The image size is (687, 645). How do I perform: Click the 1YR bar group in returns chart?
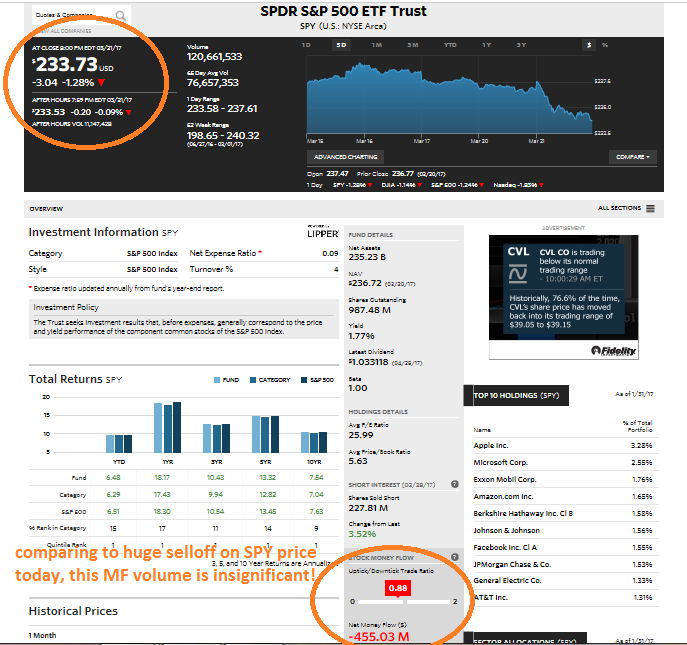click(167, 427)
